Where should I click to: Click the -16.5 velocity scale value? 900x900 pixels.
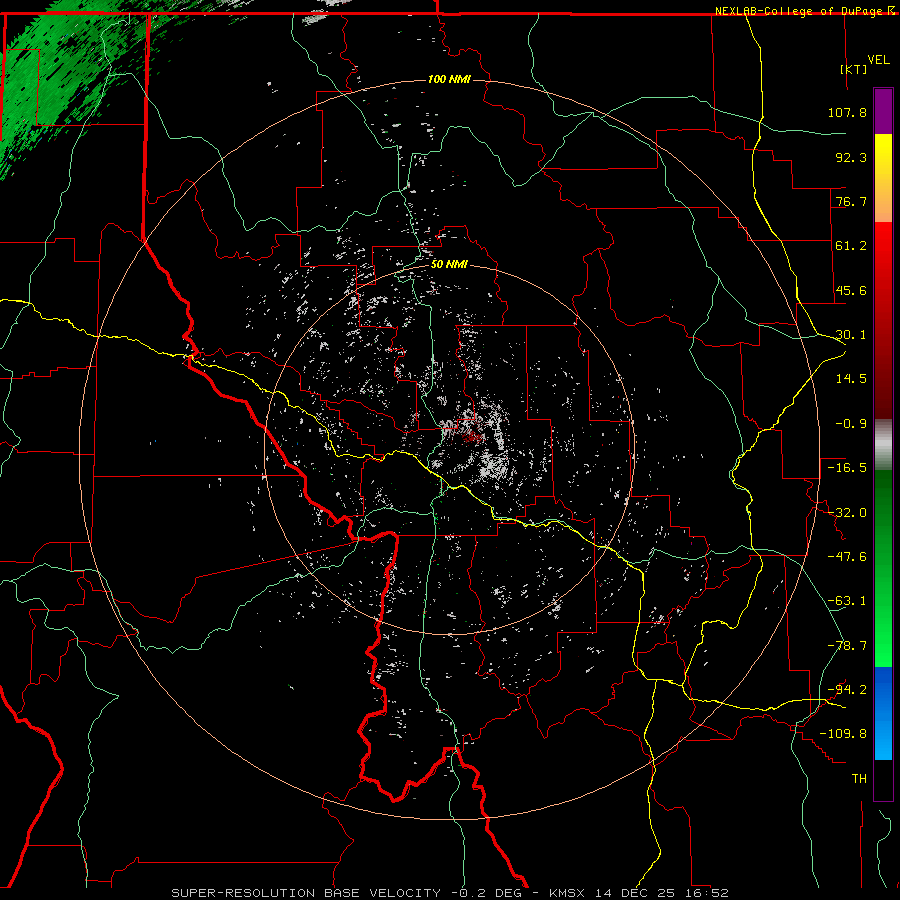pyautogui.click(x=847, y=468)
